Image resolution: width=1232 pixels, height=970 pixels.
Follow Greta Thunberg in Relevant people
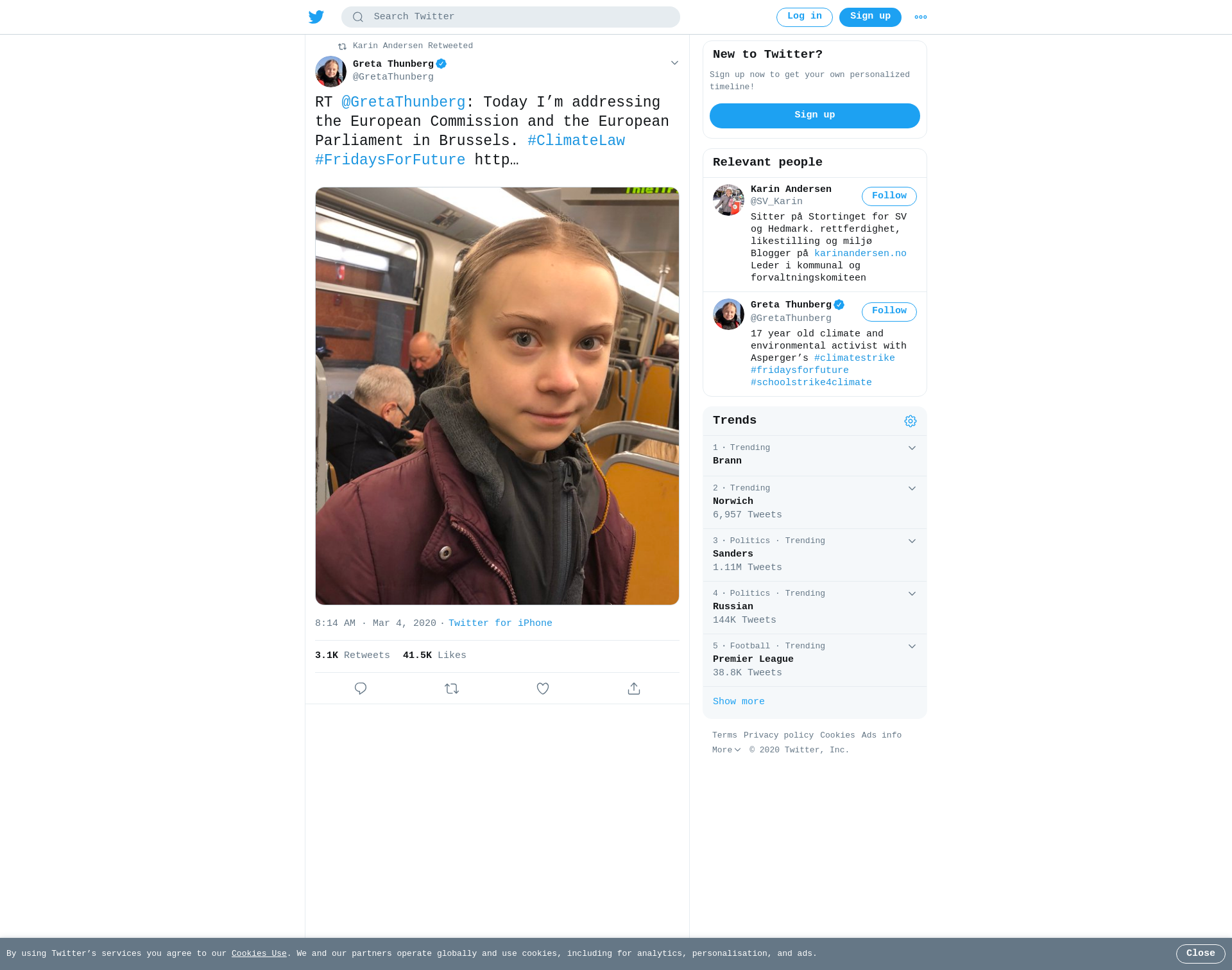(x=889, y=311)
